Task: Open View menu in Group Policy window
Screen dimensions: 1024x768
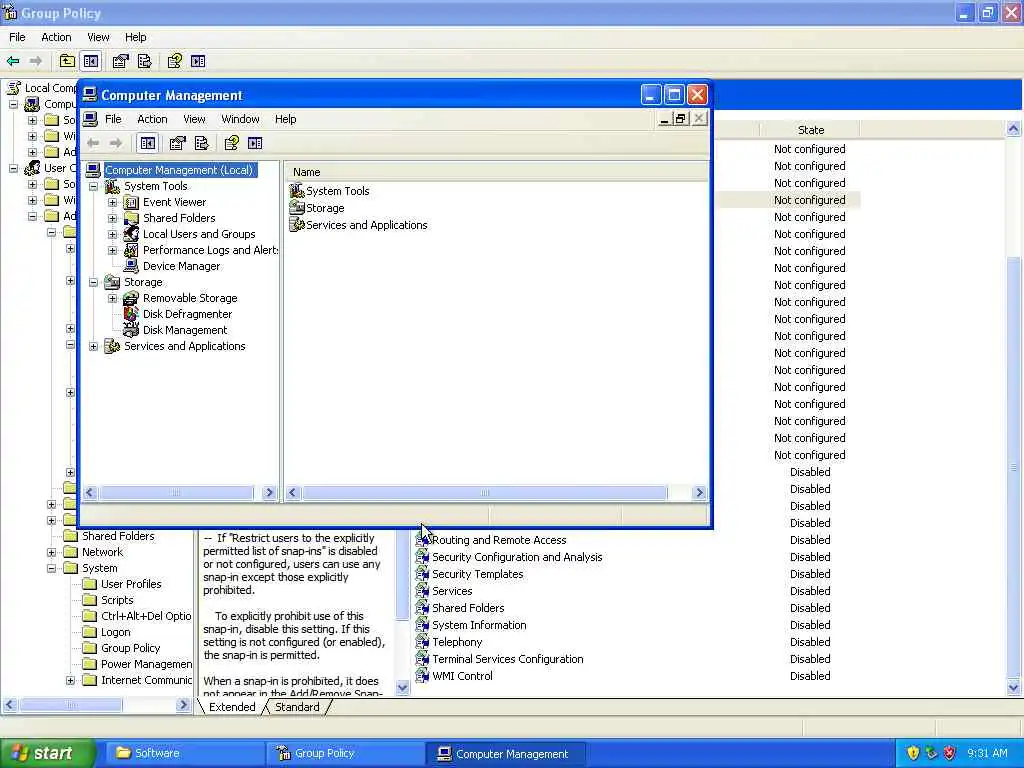Action: click(x=98, y=37)
